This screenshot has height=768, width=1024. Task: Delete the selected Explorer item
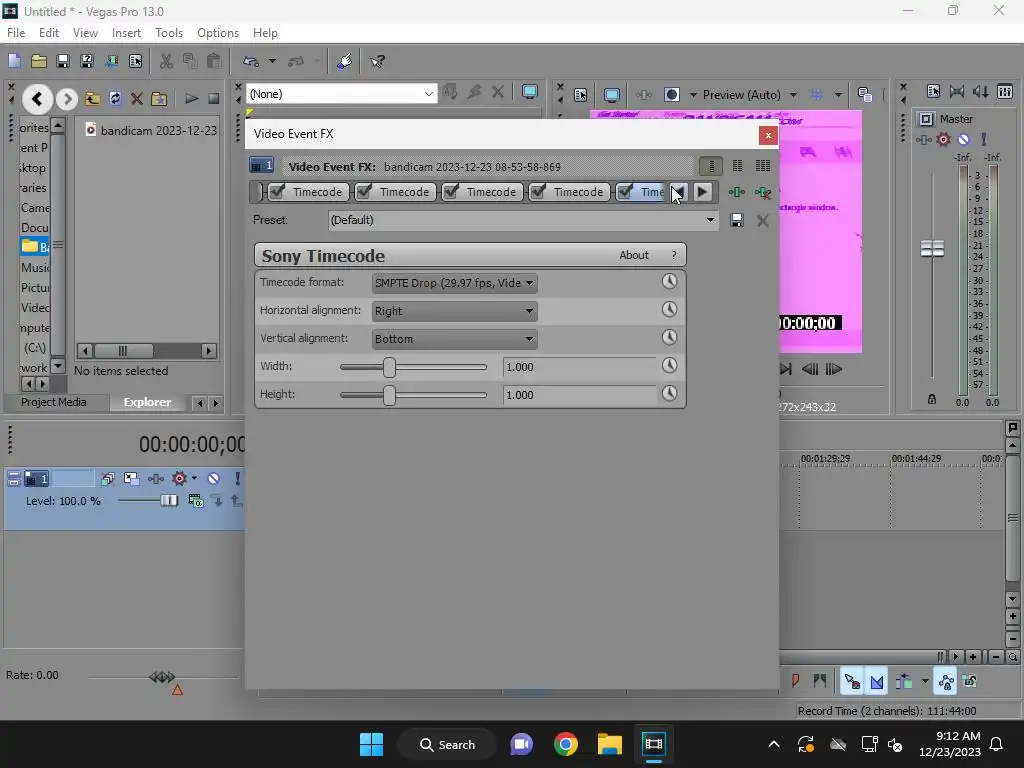tap(136, 99)
